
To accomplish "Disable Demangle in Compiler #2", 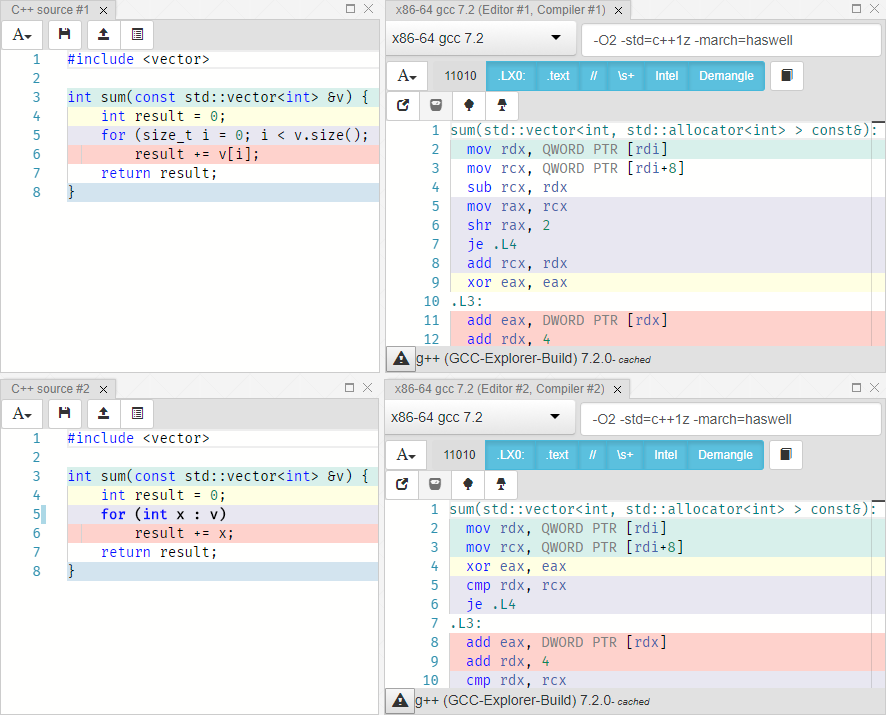I will (725, 454).
